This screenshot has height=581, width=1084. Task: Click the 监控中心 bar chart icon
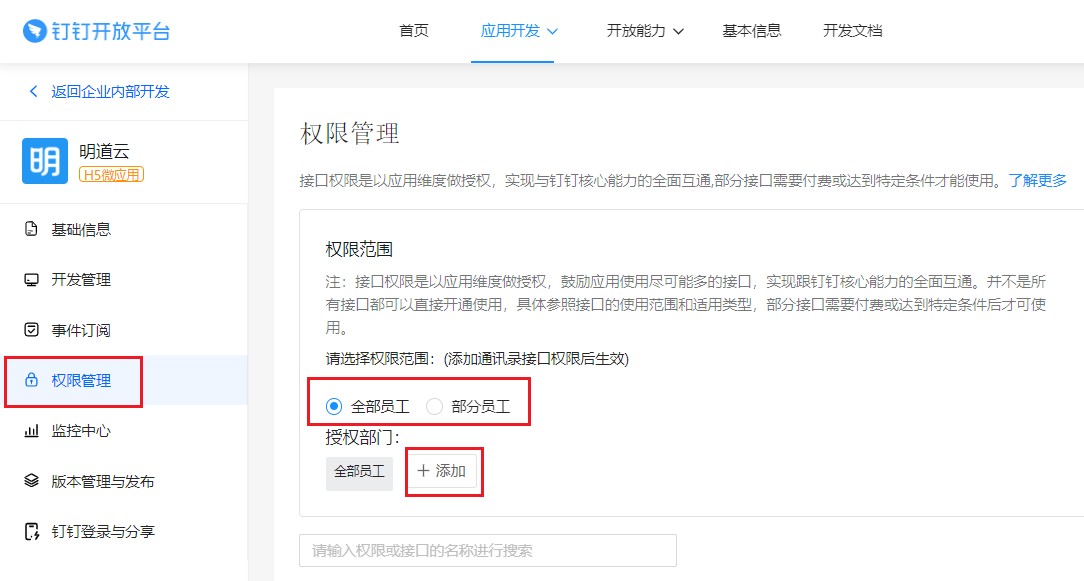tap(31, 431)
